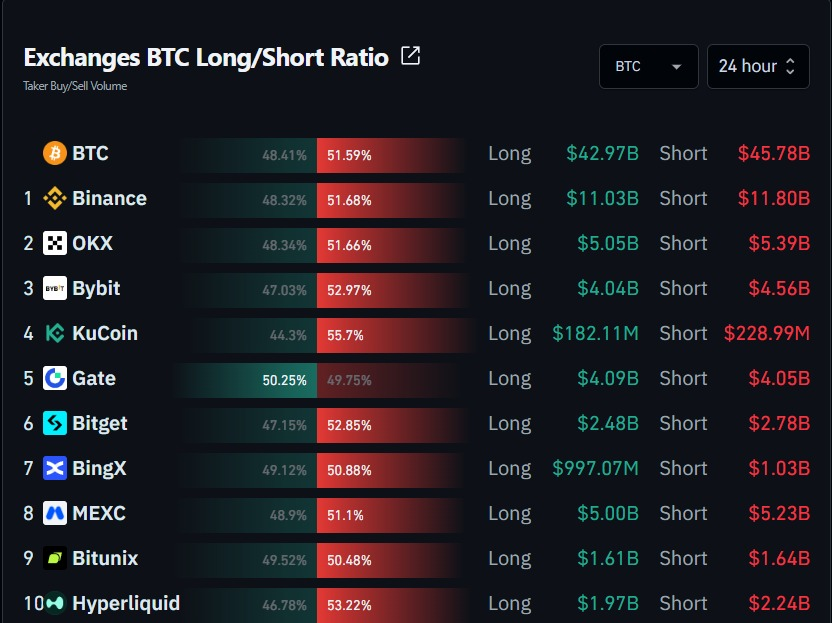Click the Bitunix logo icon
This screenshot has height=623, width=832.
[55, 558]
